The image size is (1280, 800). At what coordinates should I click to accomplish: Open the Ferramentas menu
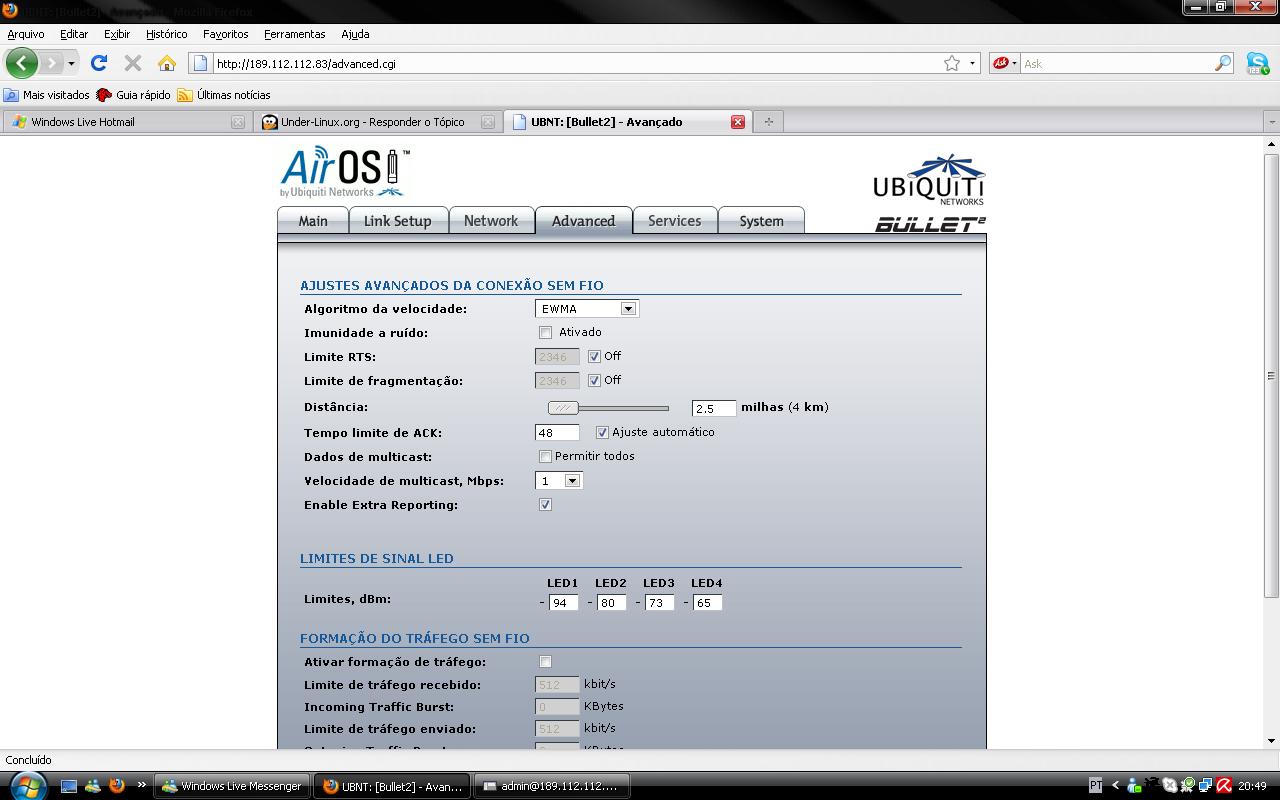tap(294, 34)
